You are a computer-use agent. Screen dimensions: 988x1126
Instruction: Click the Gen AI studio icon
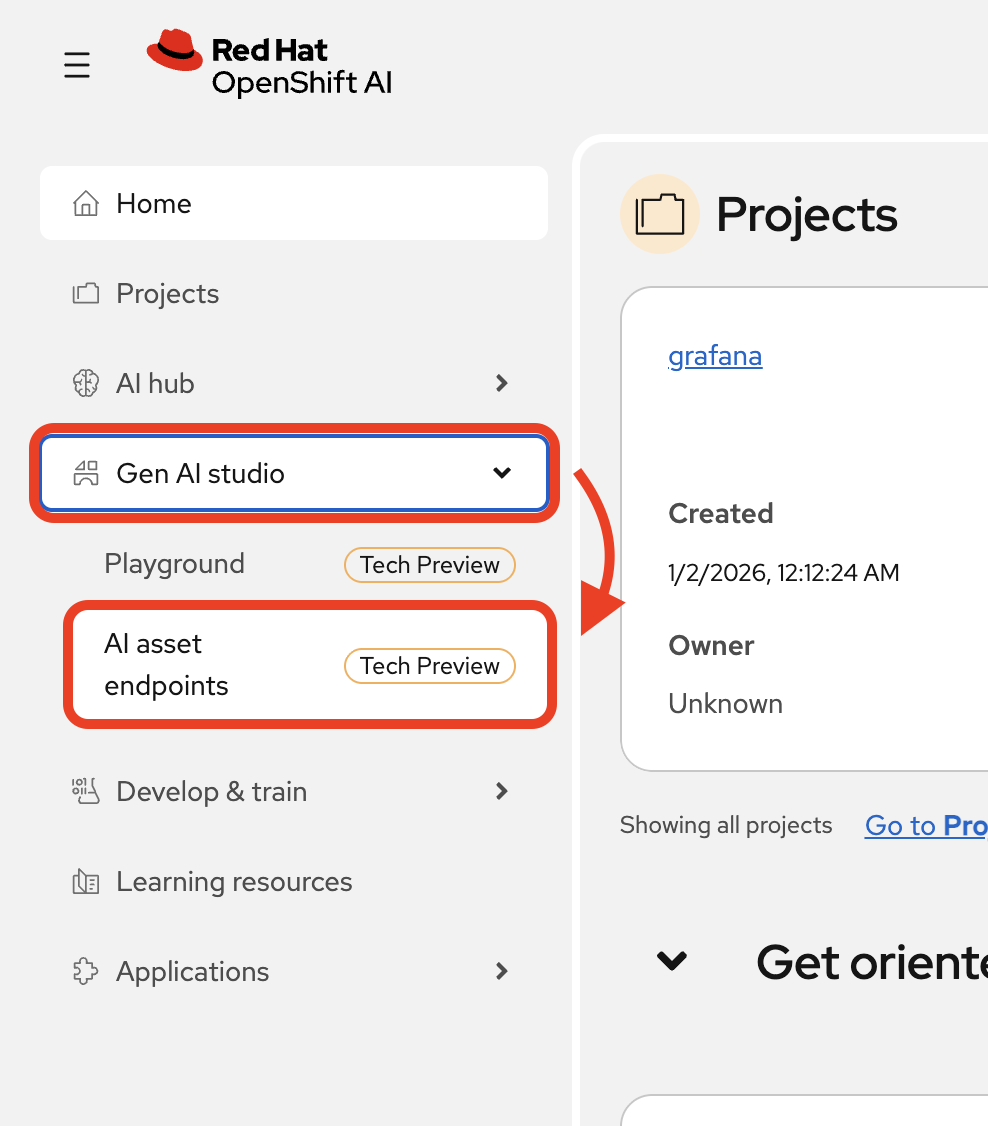pos(85,473)
